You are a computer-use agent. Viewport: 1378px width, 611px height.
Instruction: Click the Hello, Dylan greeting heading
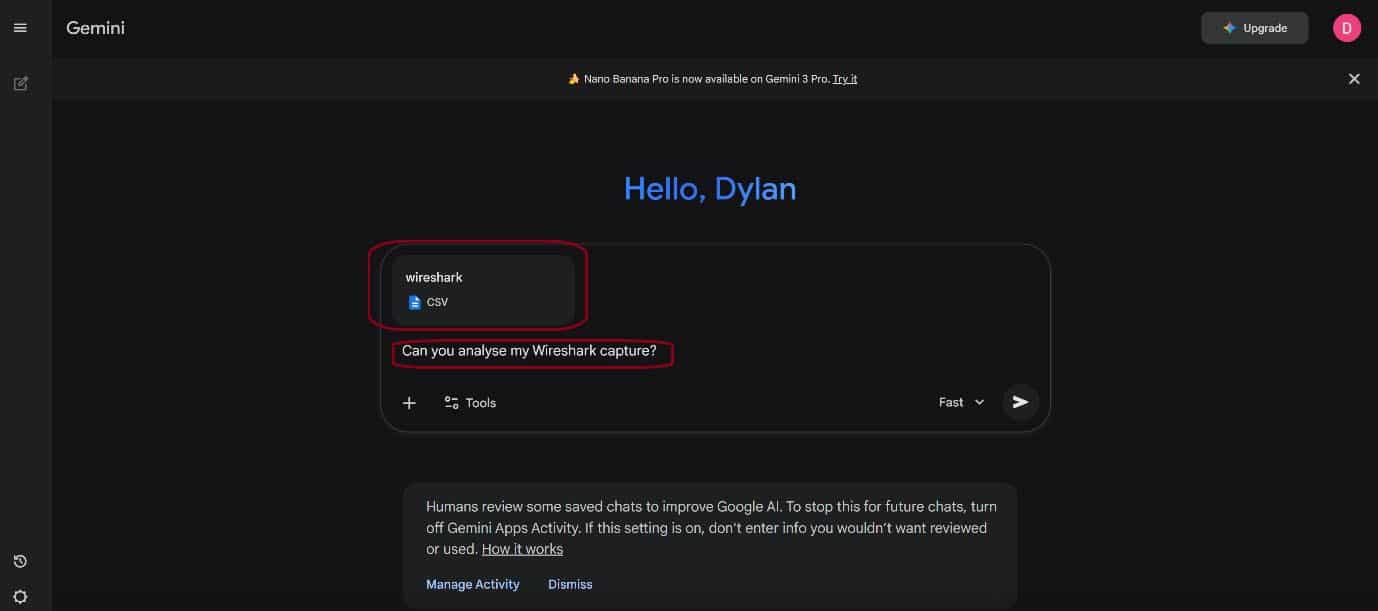pyautogui.click(x=710, y=189)
